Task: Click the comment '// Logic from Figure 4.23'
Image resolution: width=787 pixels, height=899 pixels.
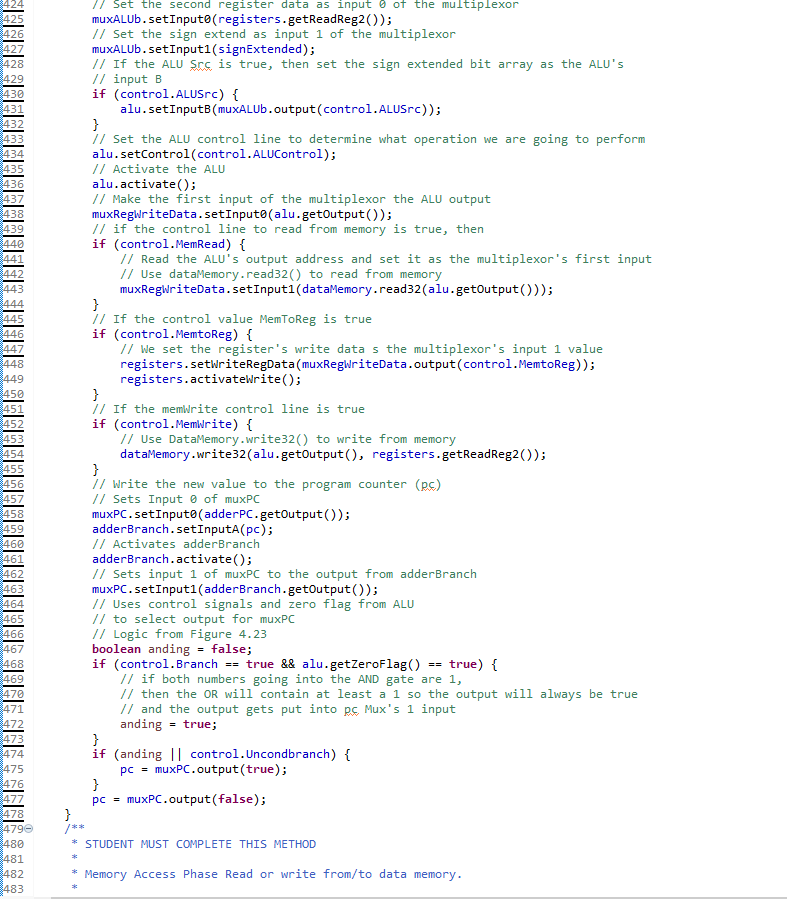Action: (179, 634)
